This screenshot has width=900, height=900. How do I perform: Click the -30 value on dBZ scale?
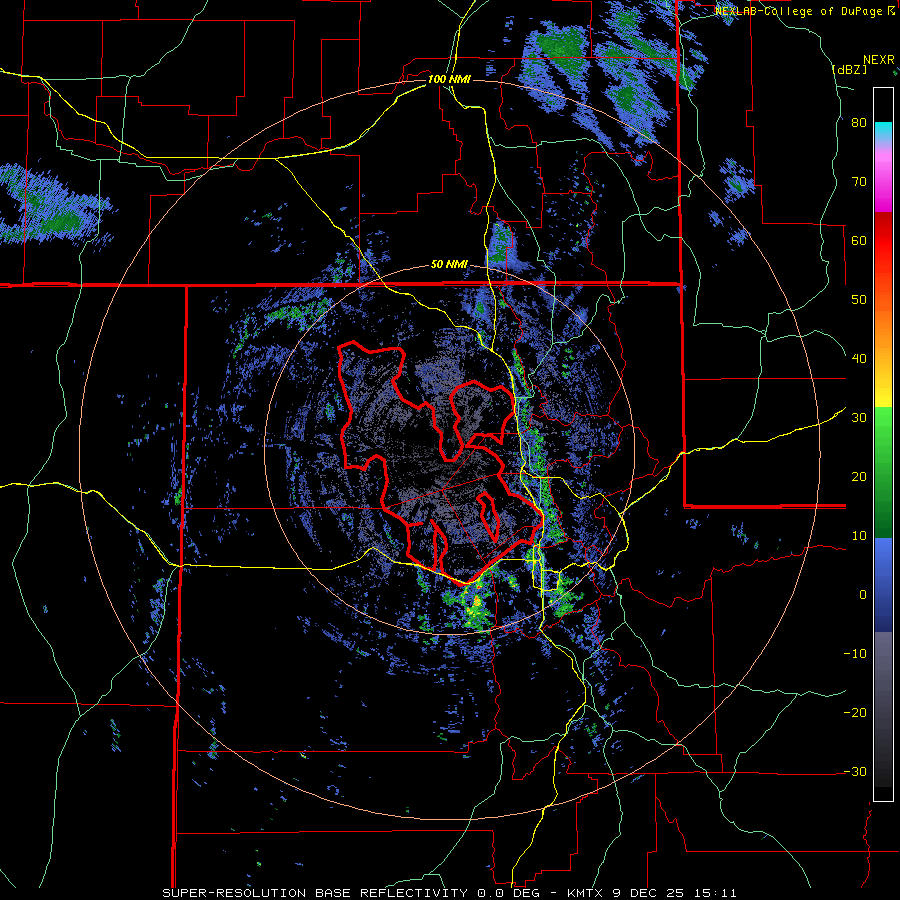855,771
